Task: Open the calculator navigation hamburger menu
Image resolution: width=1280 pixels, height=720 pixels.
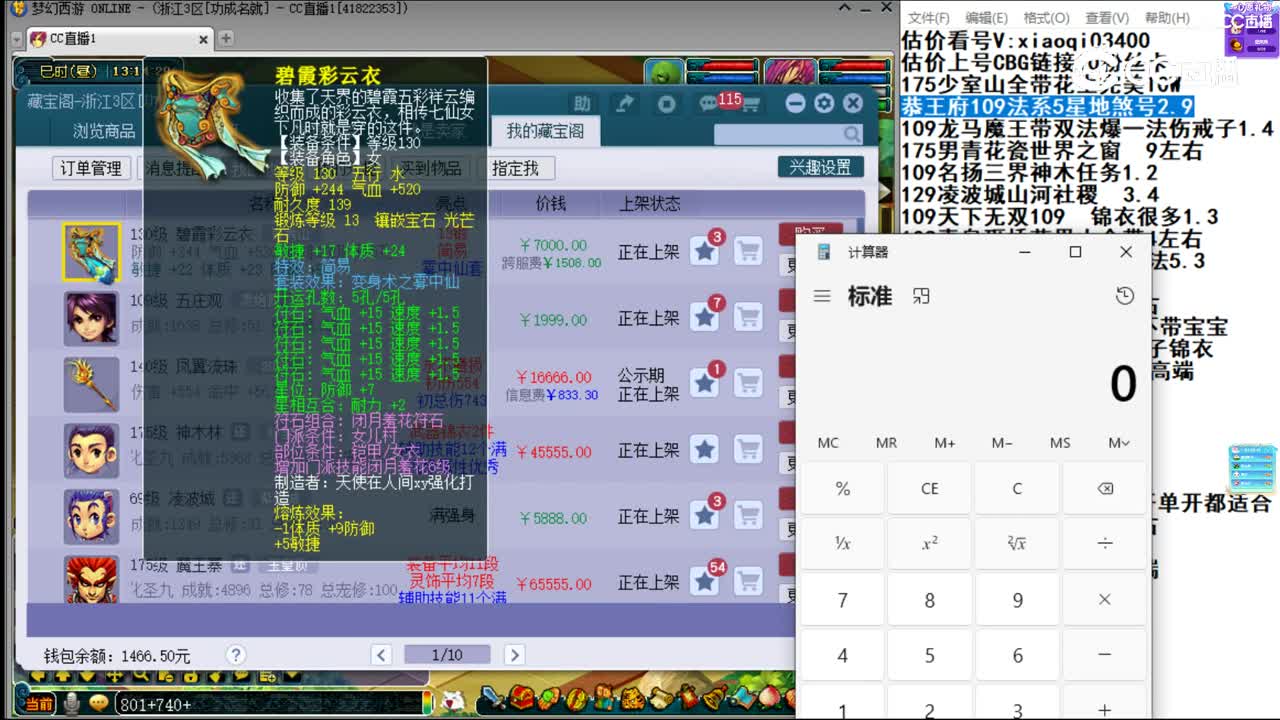Action: [x=822, y=296]
